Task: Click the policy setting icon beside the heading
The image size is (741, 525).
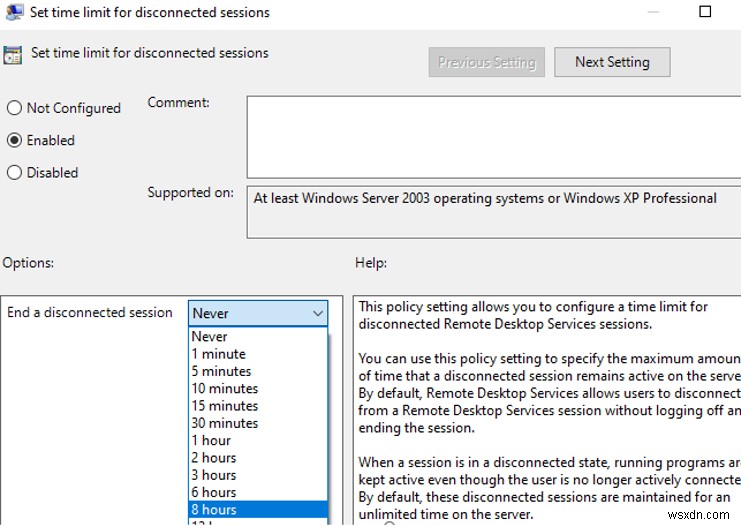Action: (13, 54)
